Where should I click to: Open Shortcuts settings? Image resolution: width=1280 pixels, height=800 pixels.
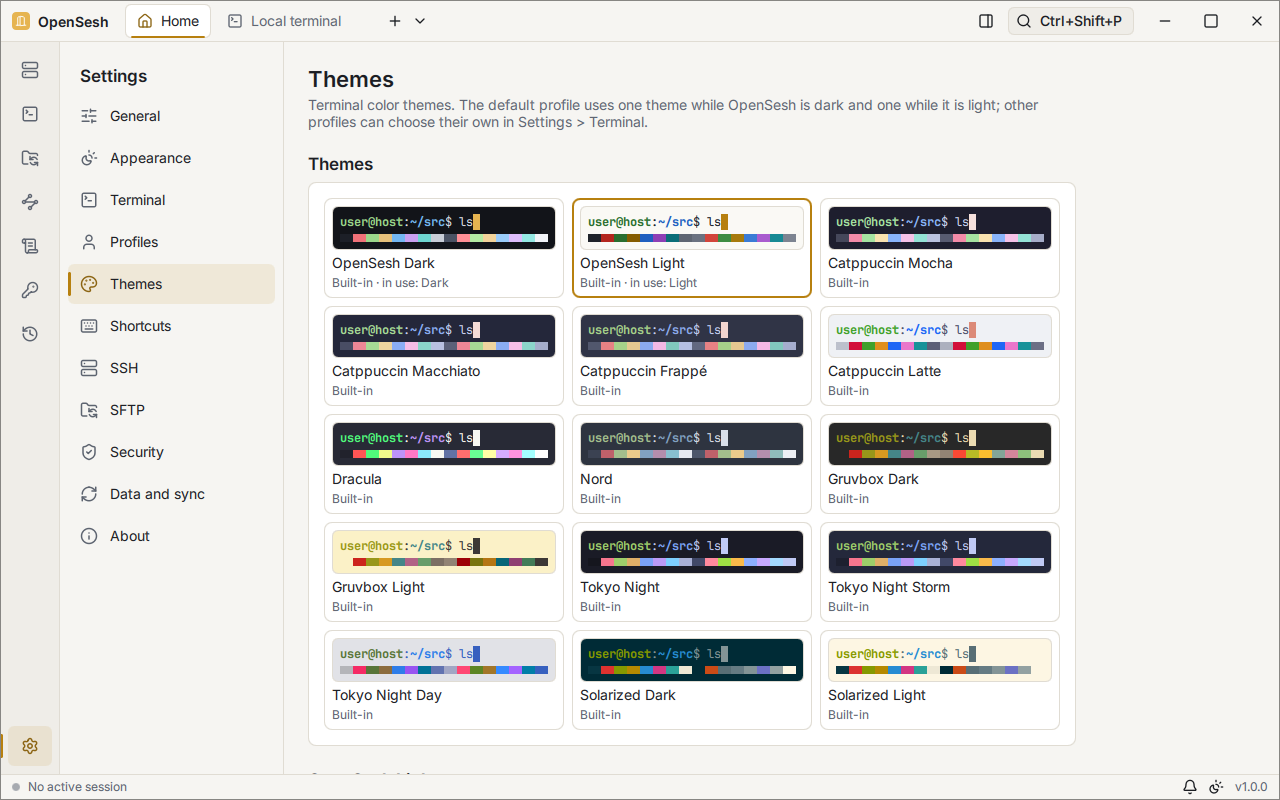(x=171, y=326)
